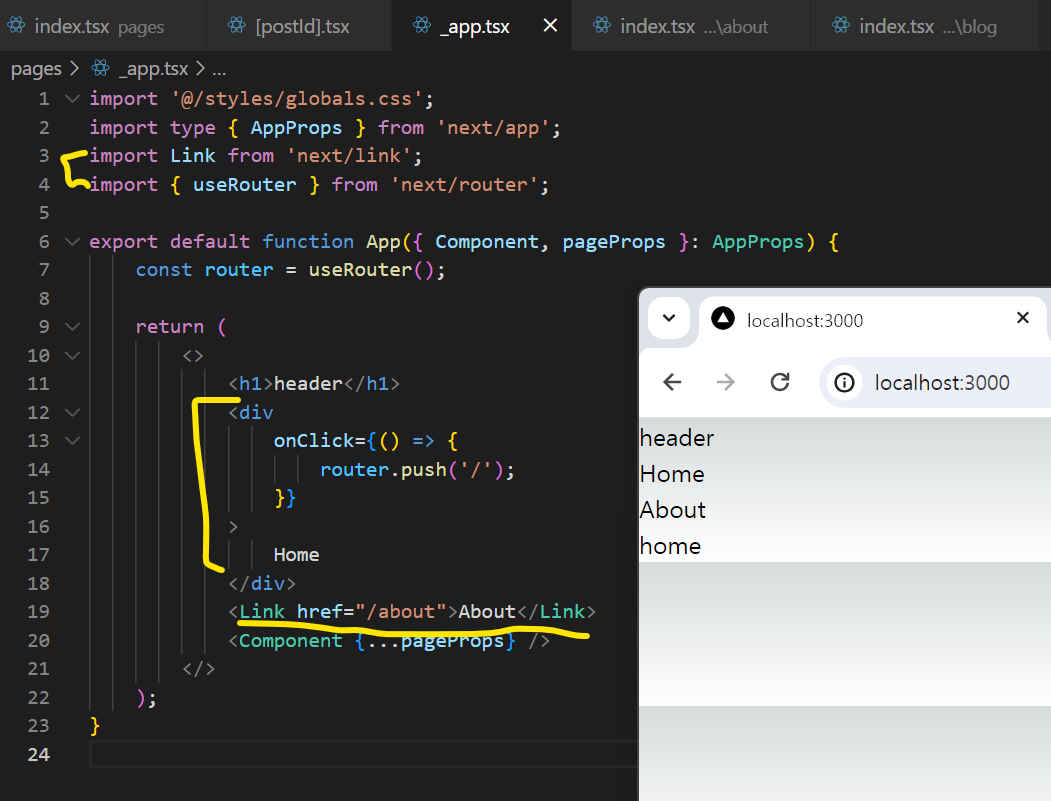Fold the App function at line 6
This screenshot has width=1051, height=801.
point(72,241)
